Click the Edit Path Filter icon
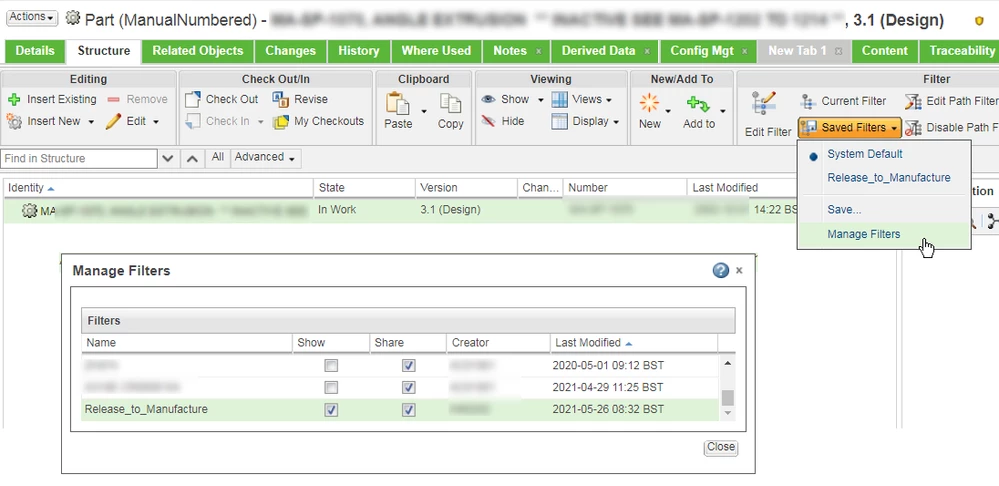Screen dimensions: 999x486 click(x=913, y=101)
